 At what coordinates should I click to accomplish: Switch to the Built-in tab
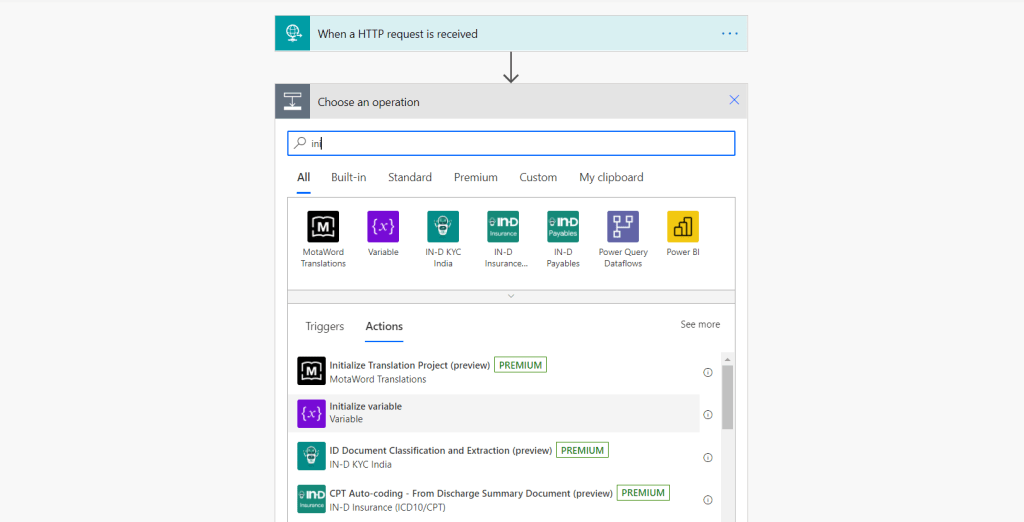click(x=349, y=177)
